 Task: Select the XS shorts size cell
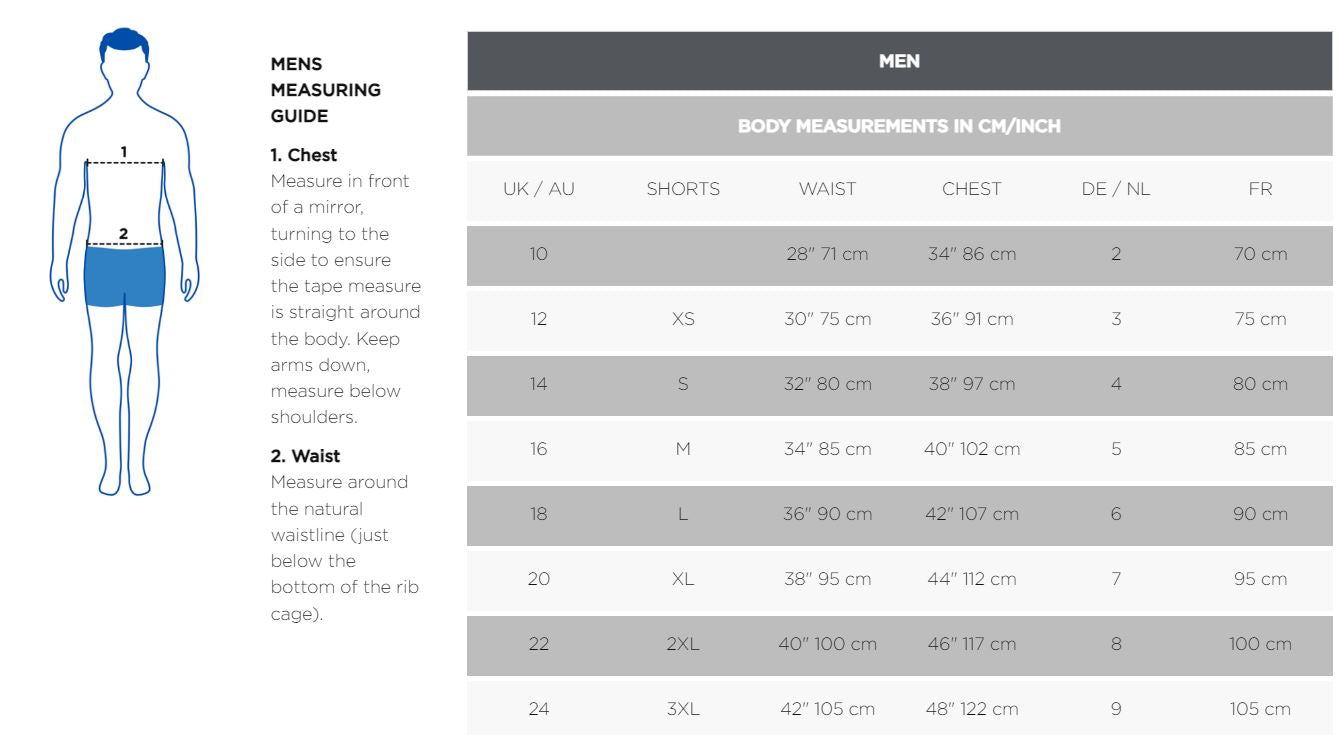tap(683, 319)
